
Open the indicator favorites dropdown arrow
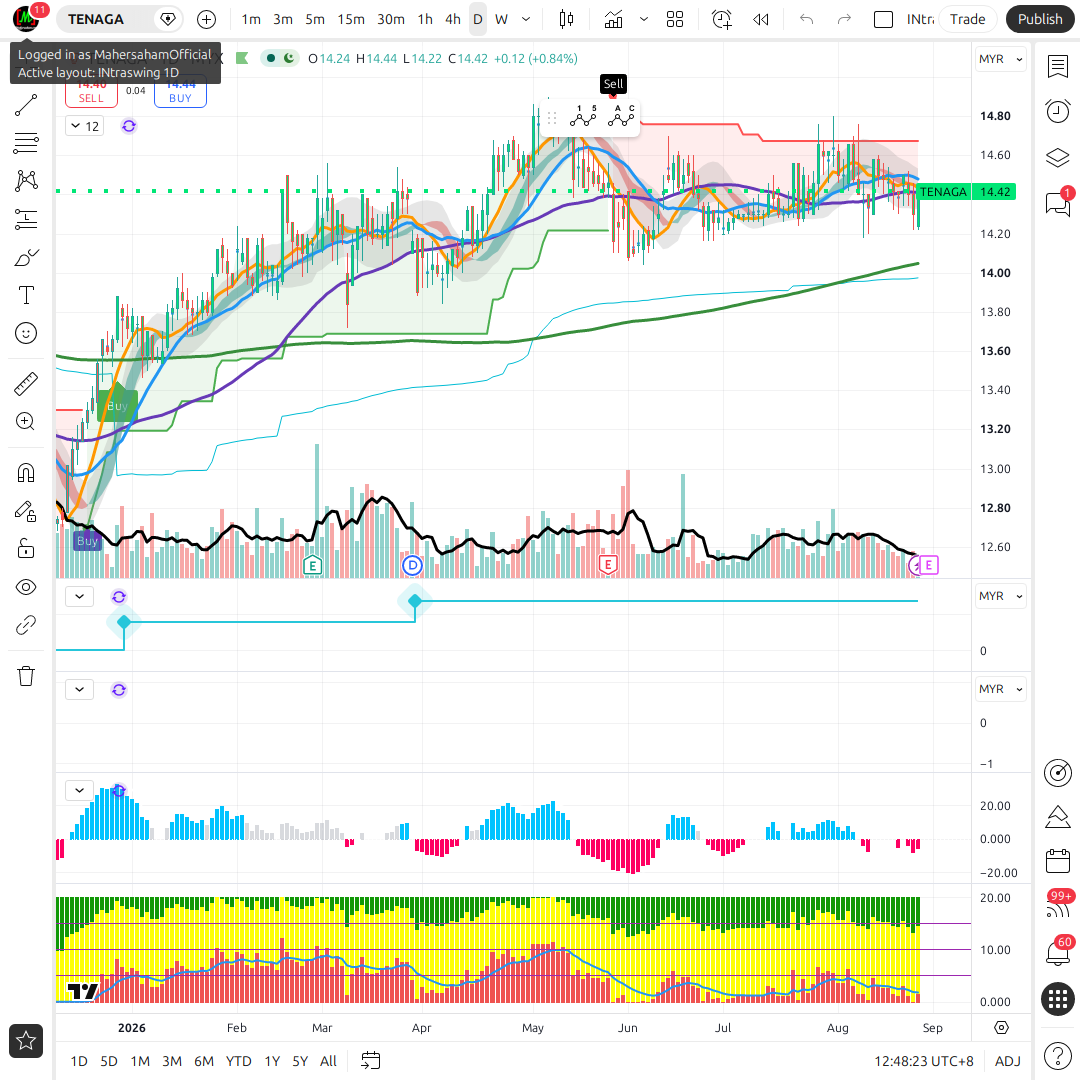click(x=644, y=19)
